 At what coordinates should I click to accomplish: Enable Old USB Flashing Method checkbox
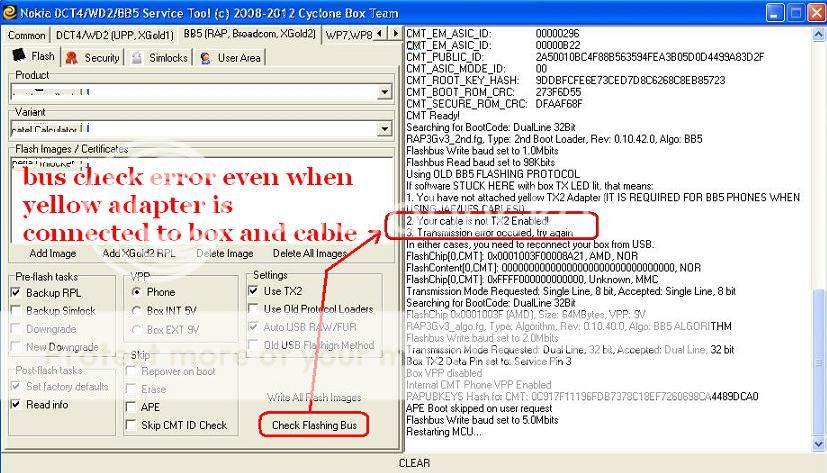(253, 345)
